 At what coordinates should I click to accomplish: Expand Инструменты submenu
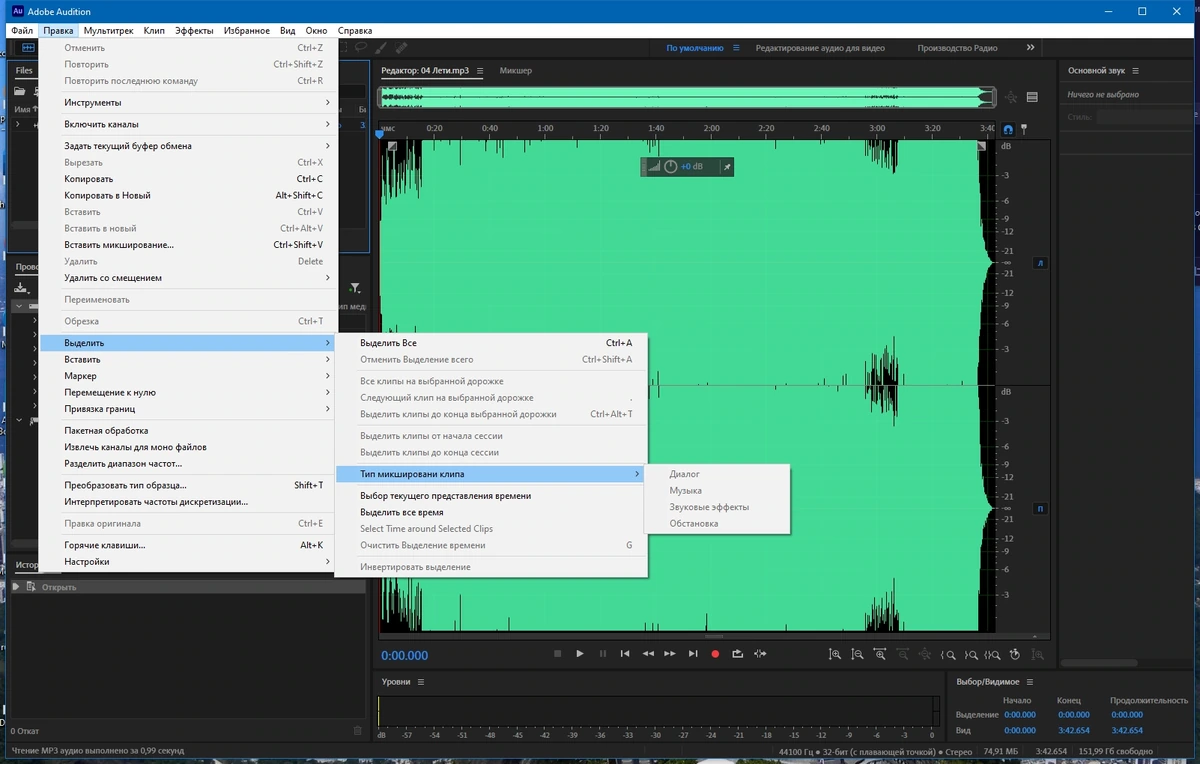point(189,102)
